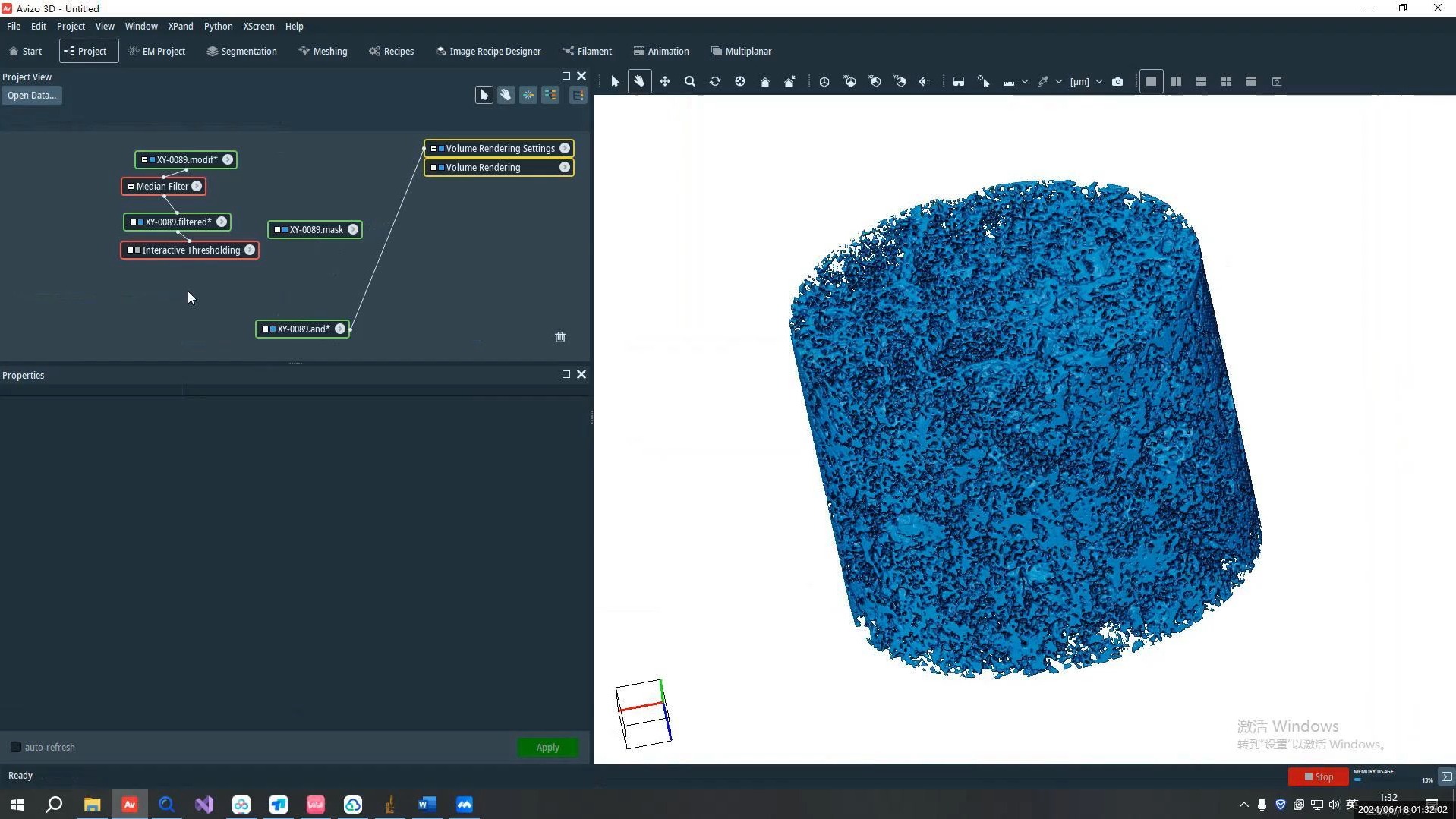Expand the measurement ruler dropdown arrow

click(x=1024, y=81)
